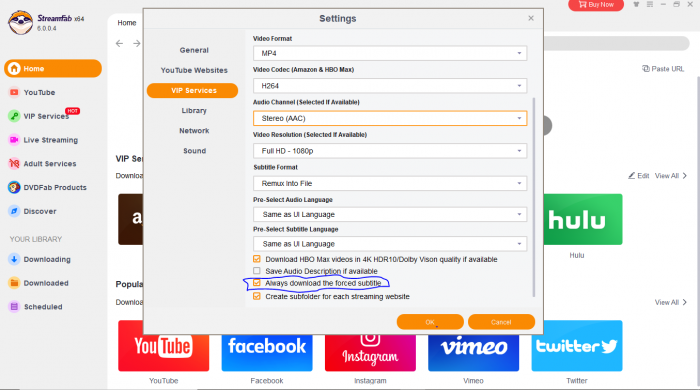Select the Sound settings tab
The height and width of the screenshot is (390, 700).
(x=194, y=150)
